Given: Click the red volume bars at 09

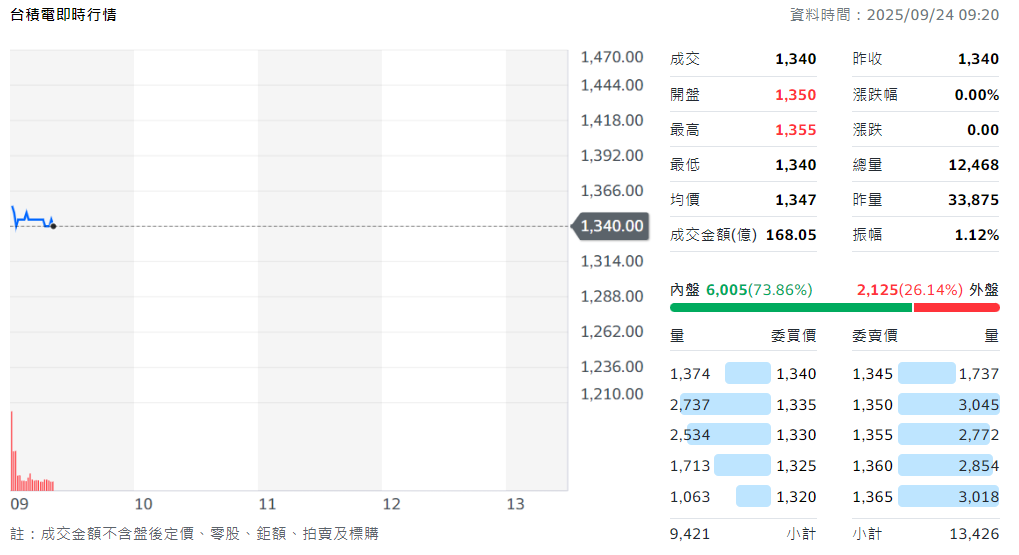Looking at the screenshot, I should [x=31, y=452].
